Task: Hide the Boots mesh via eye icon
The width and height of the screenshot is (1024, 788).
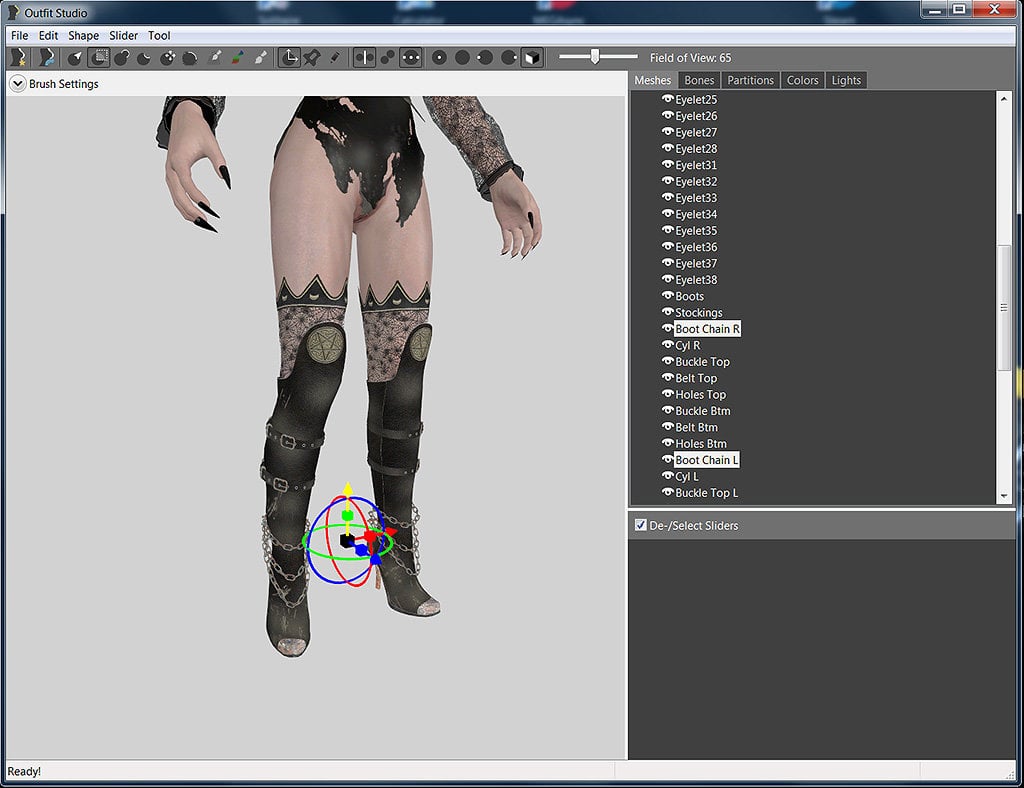Action: click(667, 295)
